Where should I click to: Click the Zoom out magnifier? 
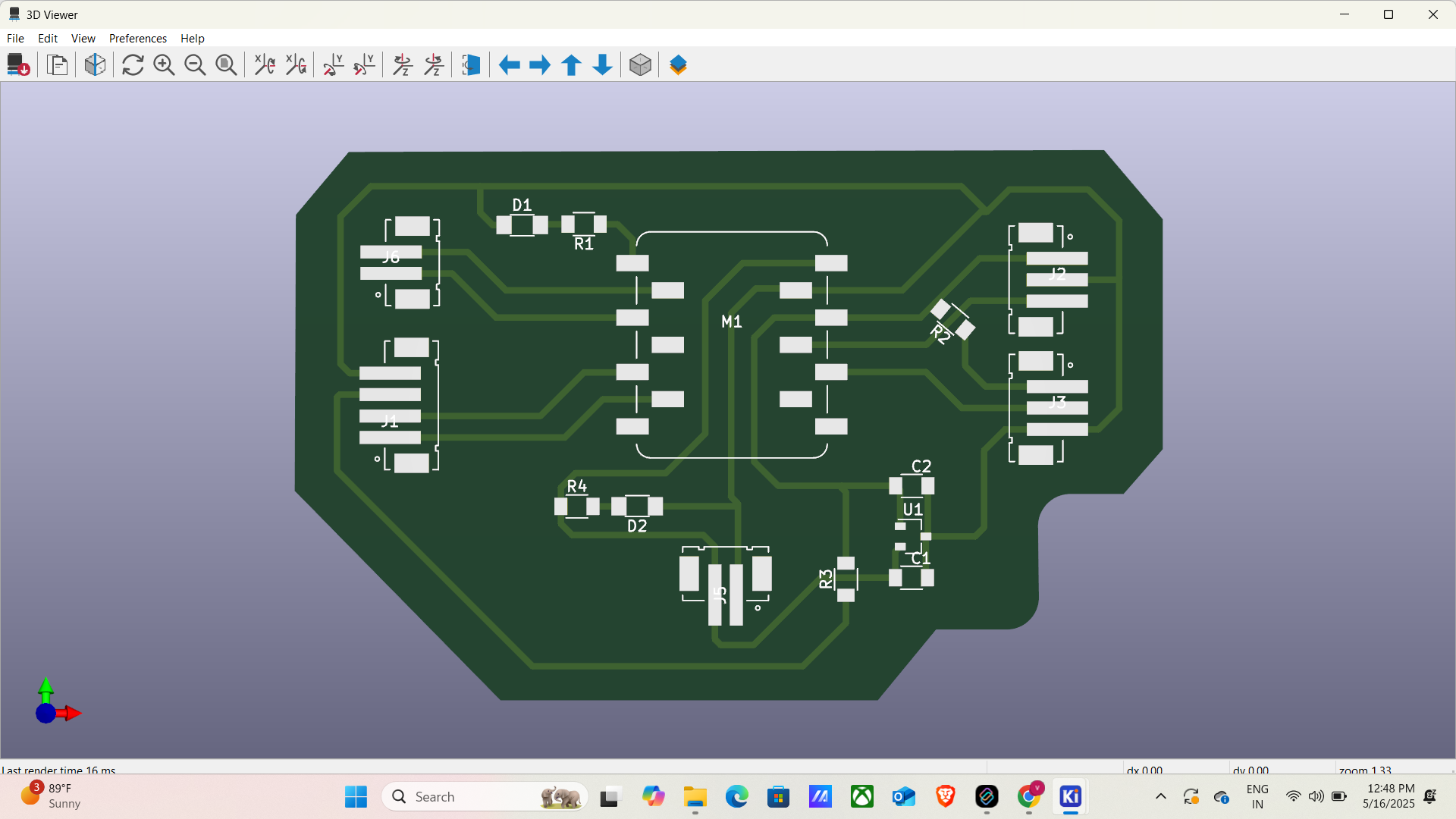[x=195, y=65]
